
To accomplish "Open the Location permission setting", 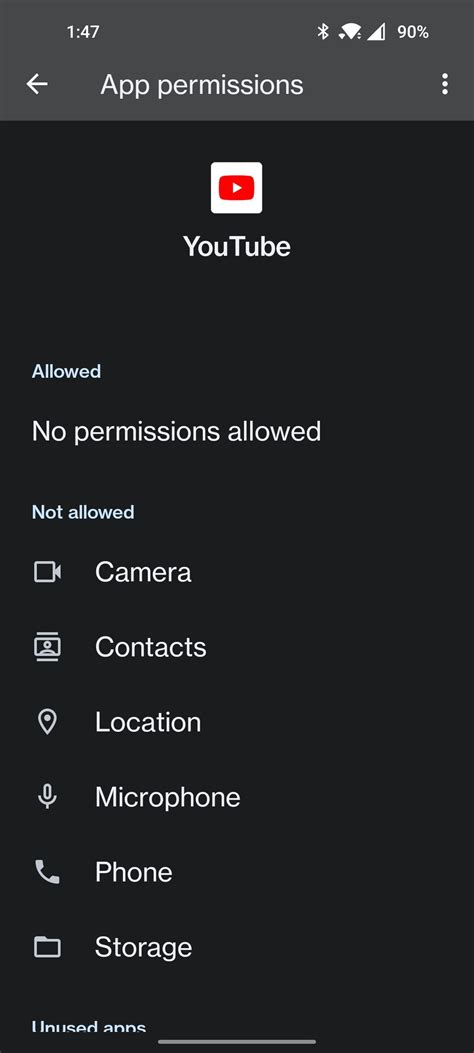I will [x=237, y=722].
